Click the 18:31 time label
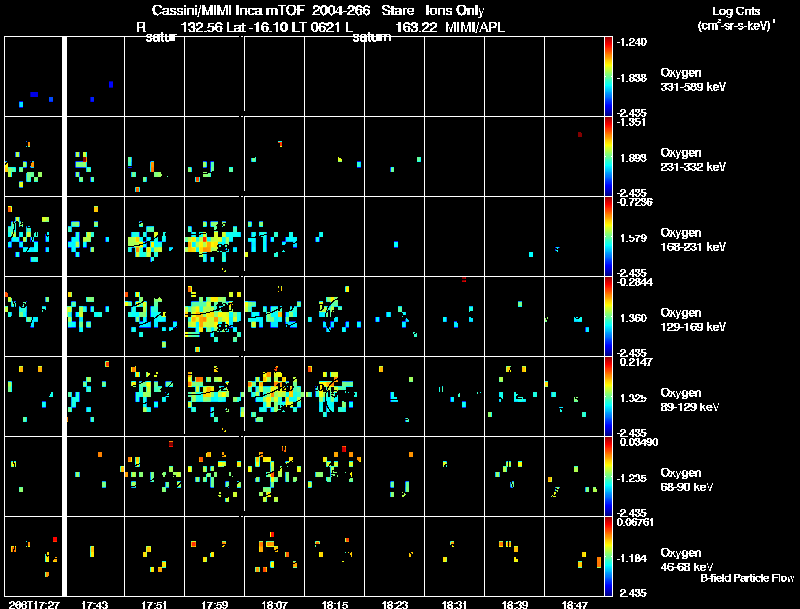This screenshot has height=609, width=800. [x=454, y=605]
